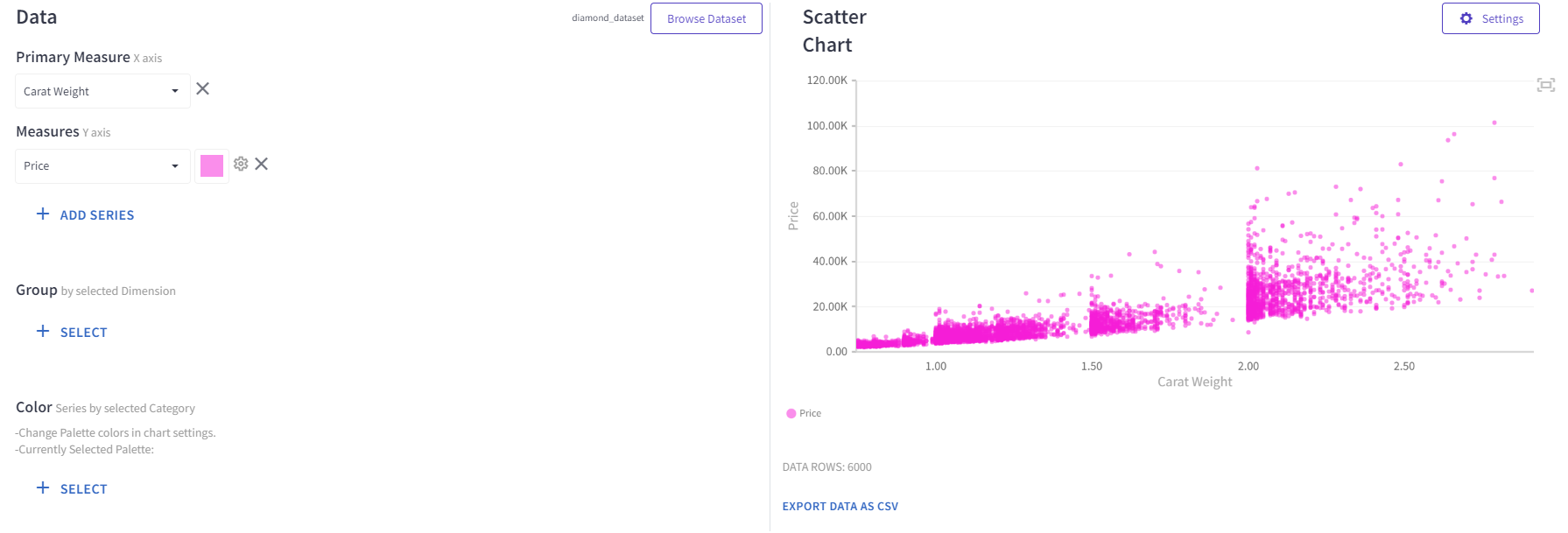Click the DATA ROWS: 6000 text
The width and height of the screenshot is (1568, 533).
point(826,467)
